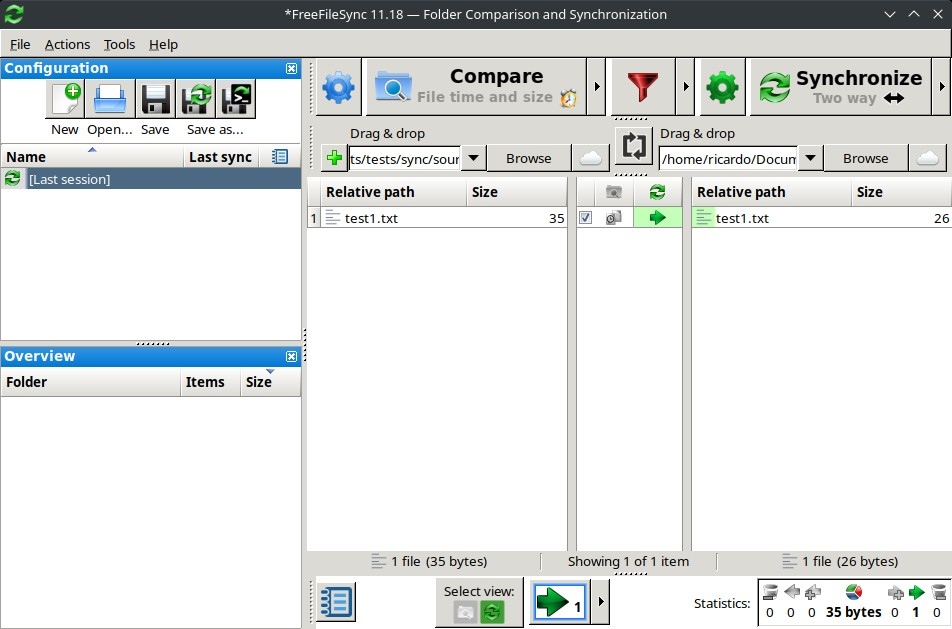The width and height of the screenshot is (952, 629).
Task: Sort configurations by Name column
Action: click(x=92, y=157)
